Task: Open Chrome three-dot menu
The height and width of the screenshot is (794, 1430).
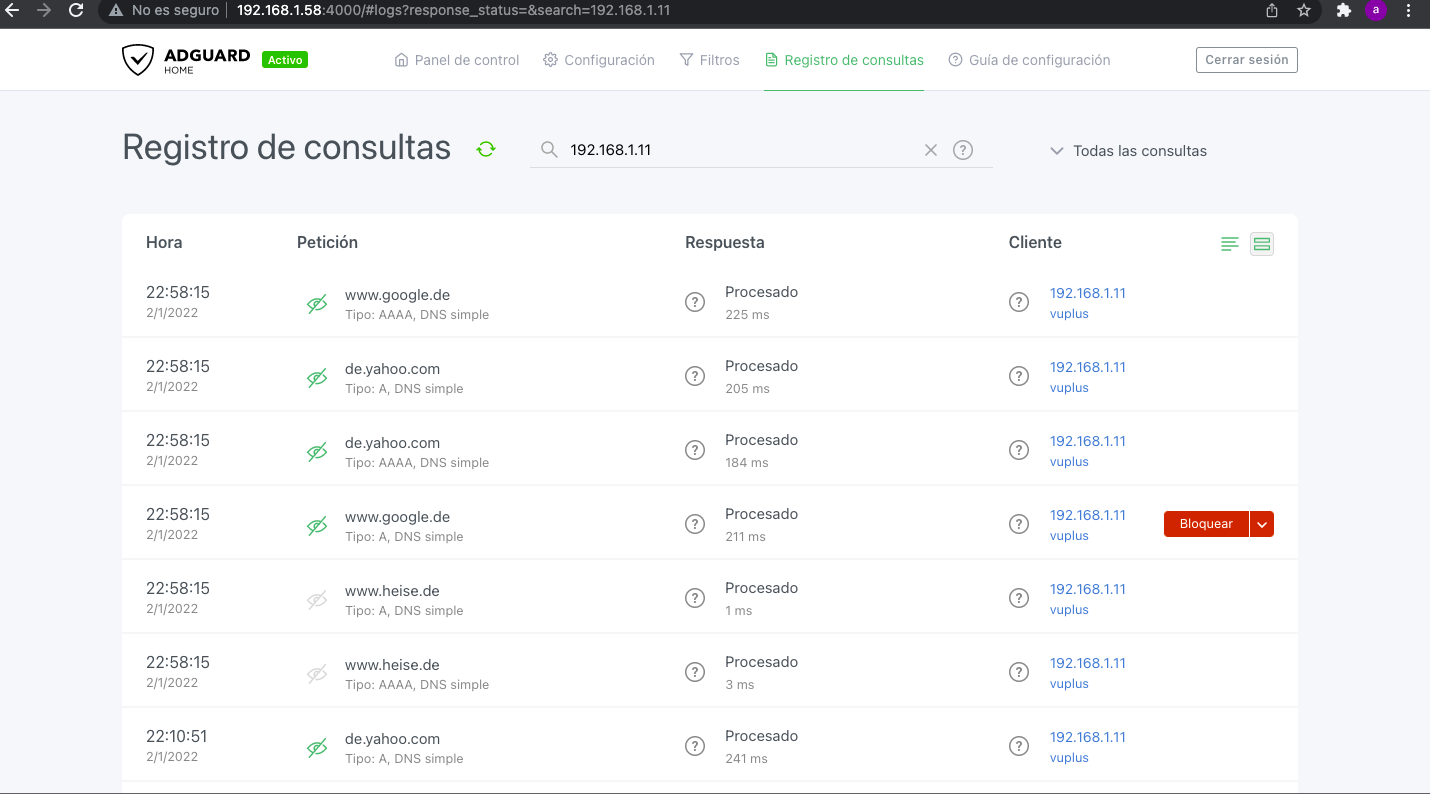Action: coord(1408,11)
